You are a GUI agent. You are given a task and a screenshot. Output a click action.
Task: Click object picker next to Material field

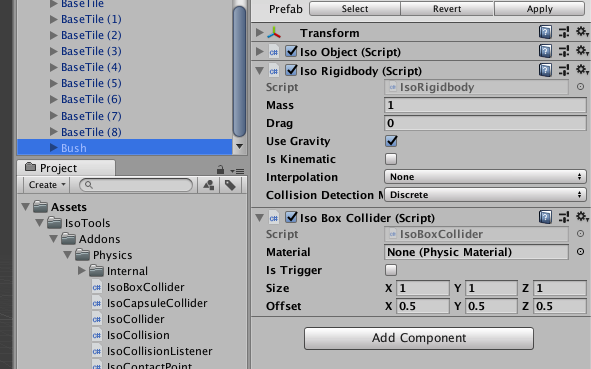point(580,251)
